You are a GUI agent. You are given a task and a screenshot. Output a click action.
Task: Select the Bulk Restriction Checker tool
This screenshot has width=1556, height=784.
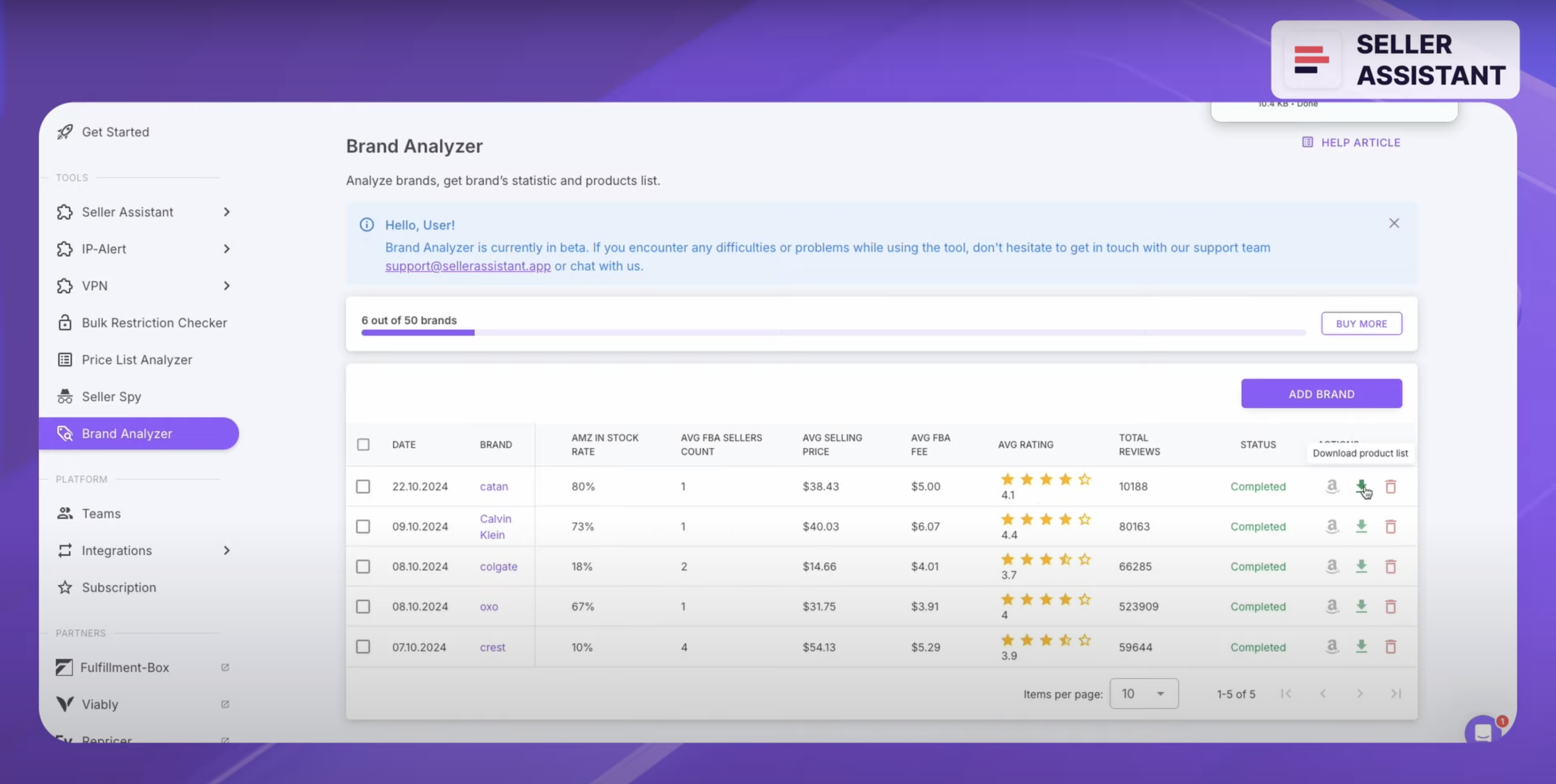pos(155,322)
